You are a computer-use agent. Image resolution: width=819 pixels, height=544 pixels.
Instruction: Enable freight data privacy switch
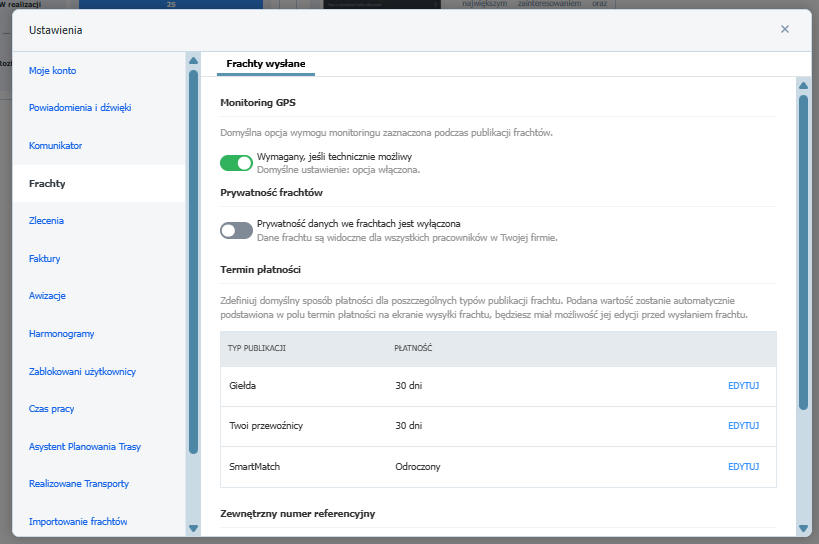(236, 230)
